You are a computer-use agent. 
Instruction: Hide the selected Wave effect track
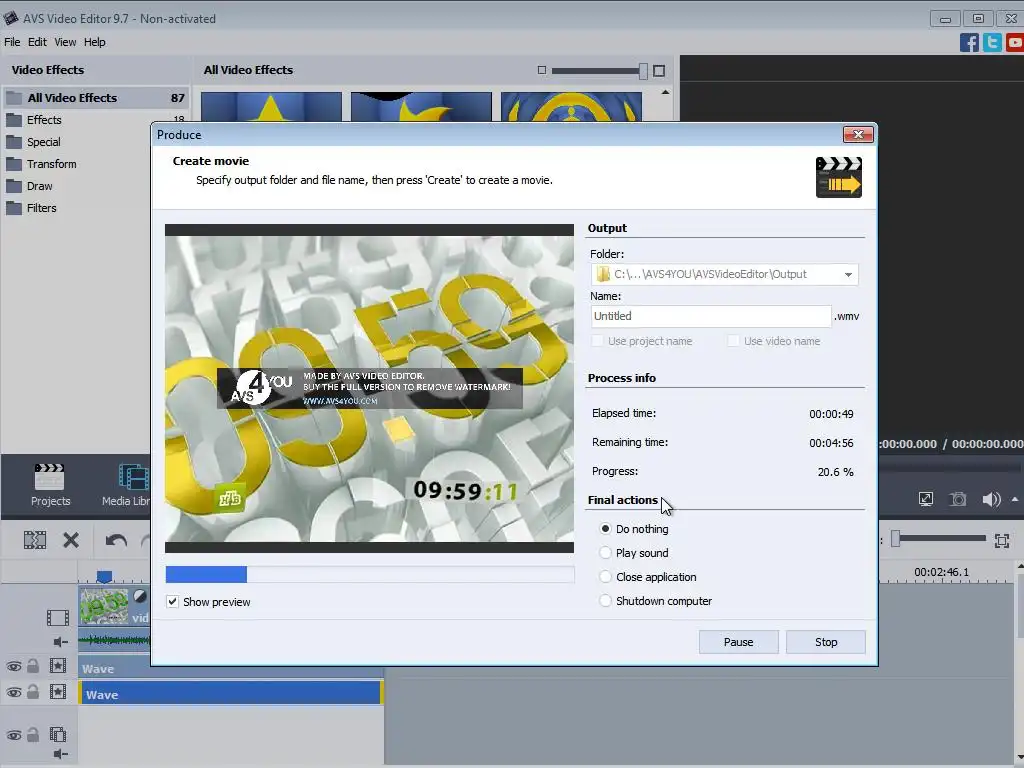click(x=14, y=692)
